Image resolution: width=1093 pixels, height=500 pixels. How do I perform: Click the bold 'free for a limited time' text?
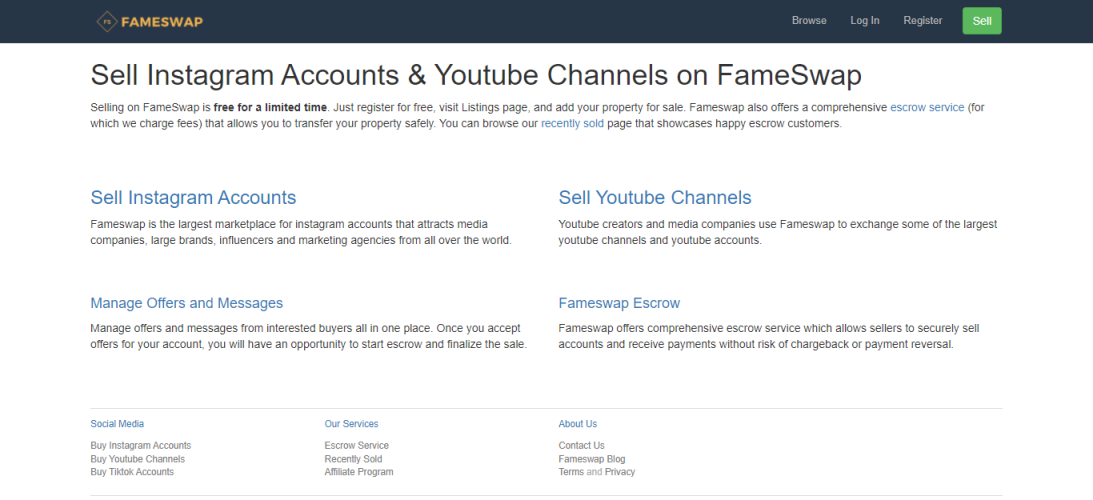[270, 107]
